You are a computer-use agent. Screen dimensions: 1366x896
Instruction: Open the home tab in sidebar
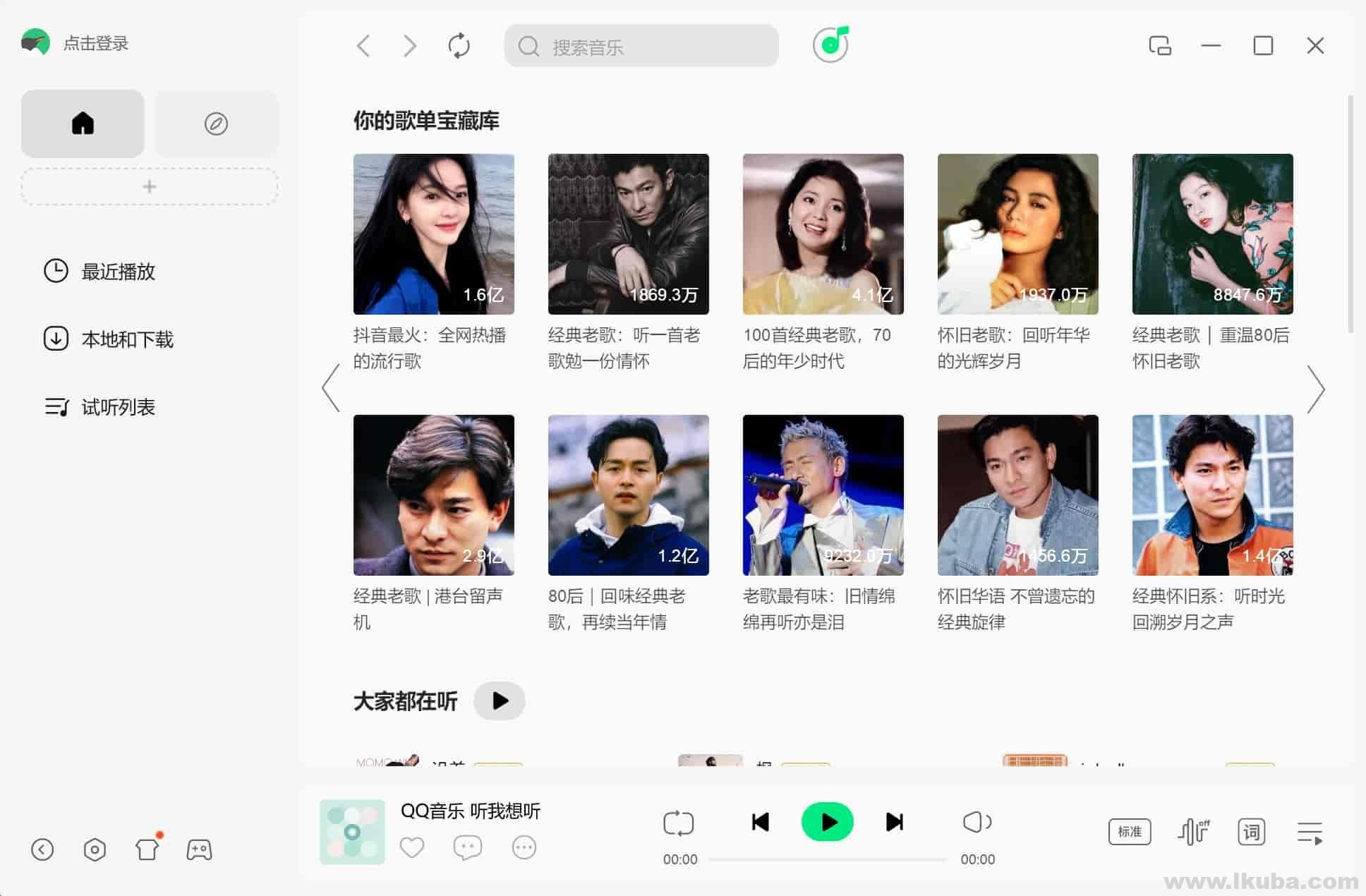pos(83,123)
